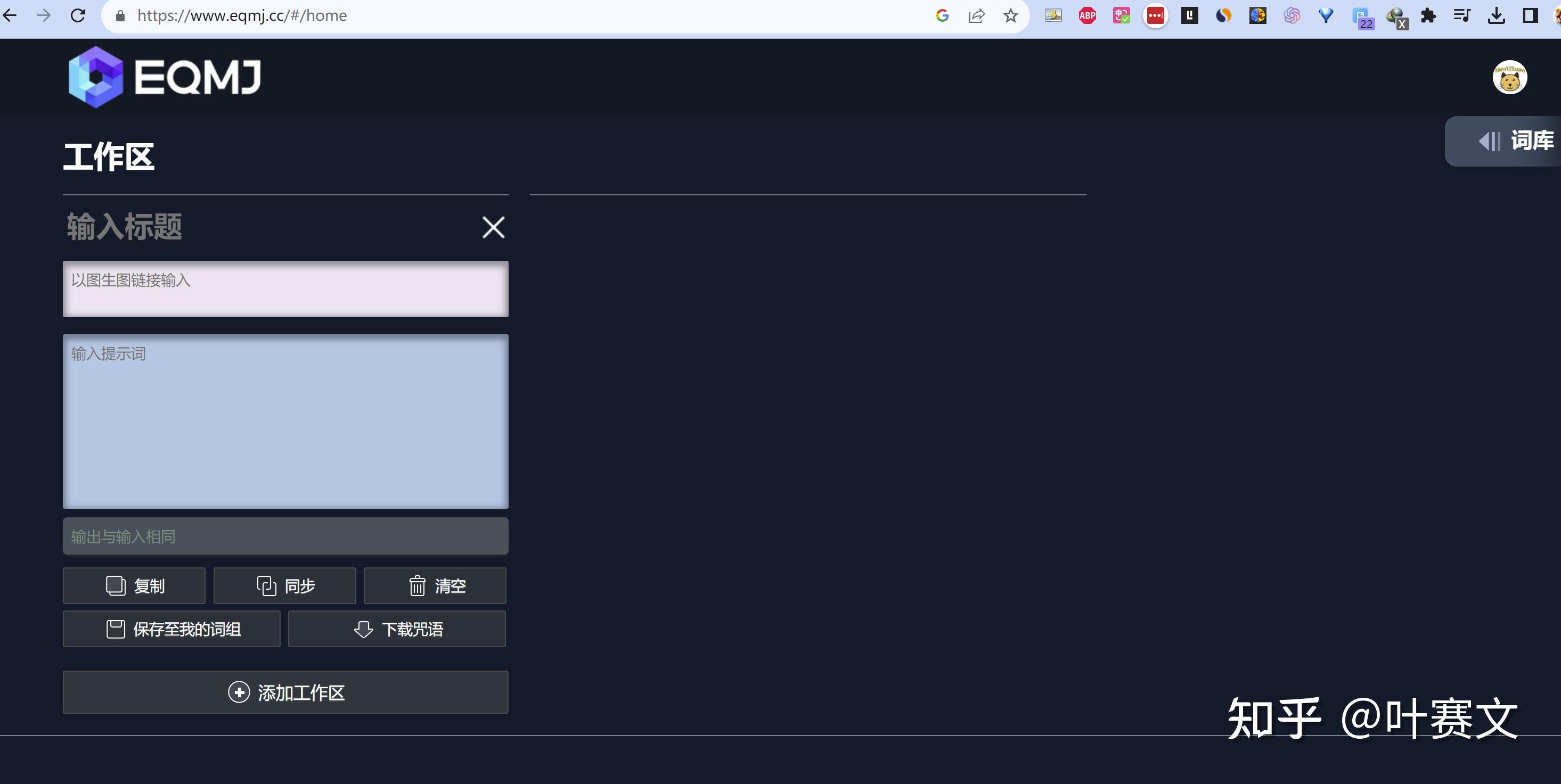Reload the page with the browser refresh icon

click(78, 15)
